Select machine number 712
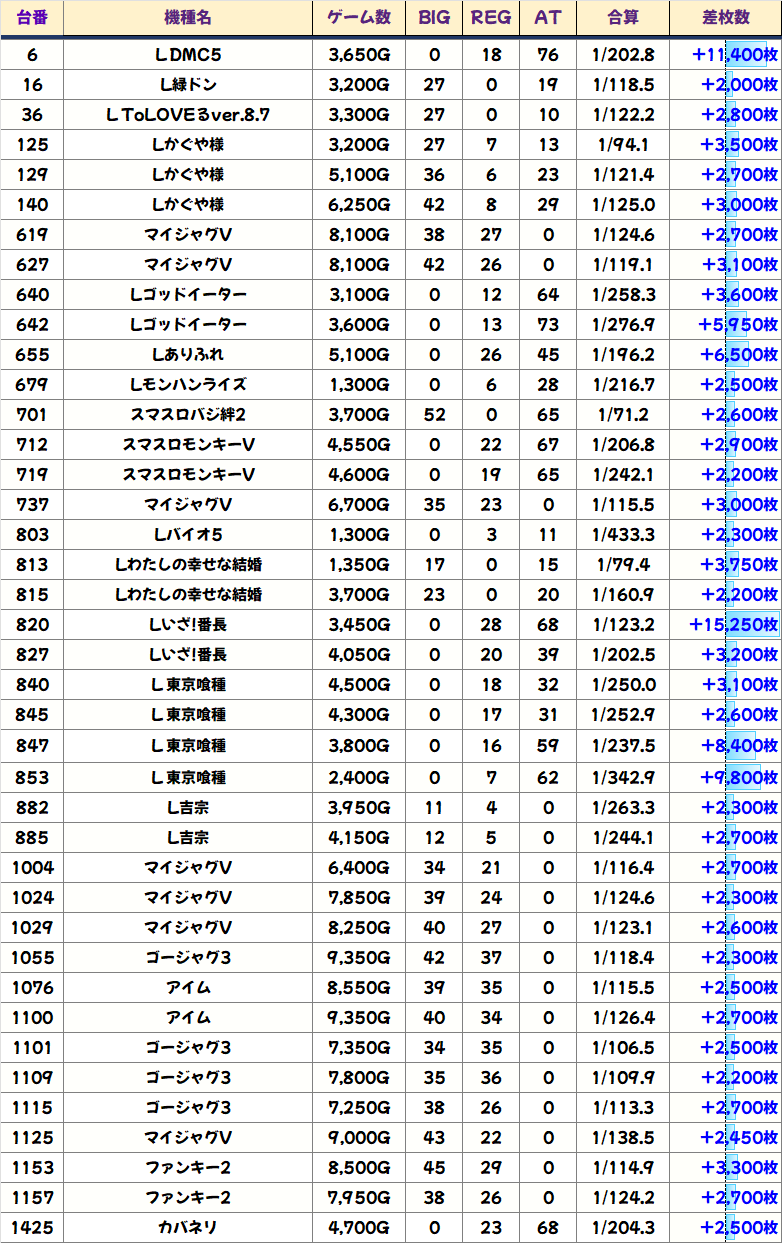Viewport: 782px width, 1243px height. [32, 445]
